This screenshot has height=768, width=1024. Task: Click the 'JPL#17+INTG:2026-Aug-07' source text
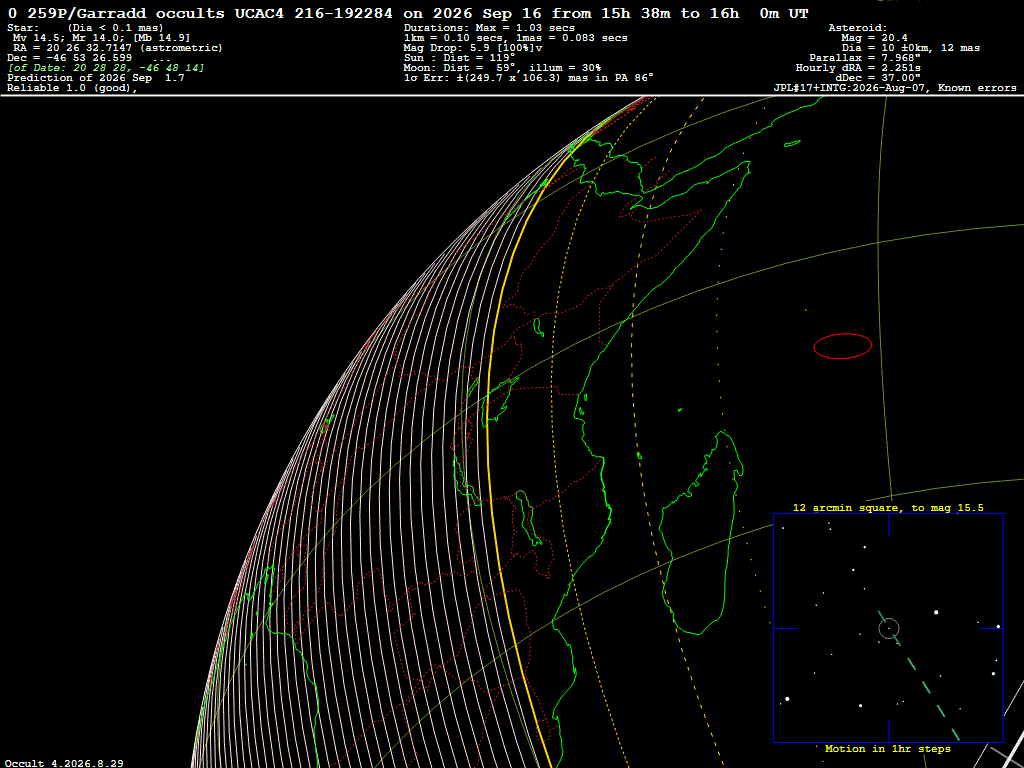click(x=853, y=88)
